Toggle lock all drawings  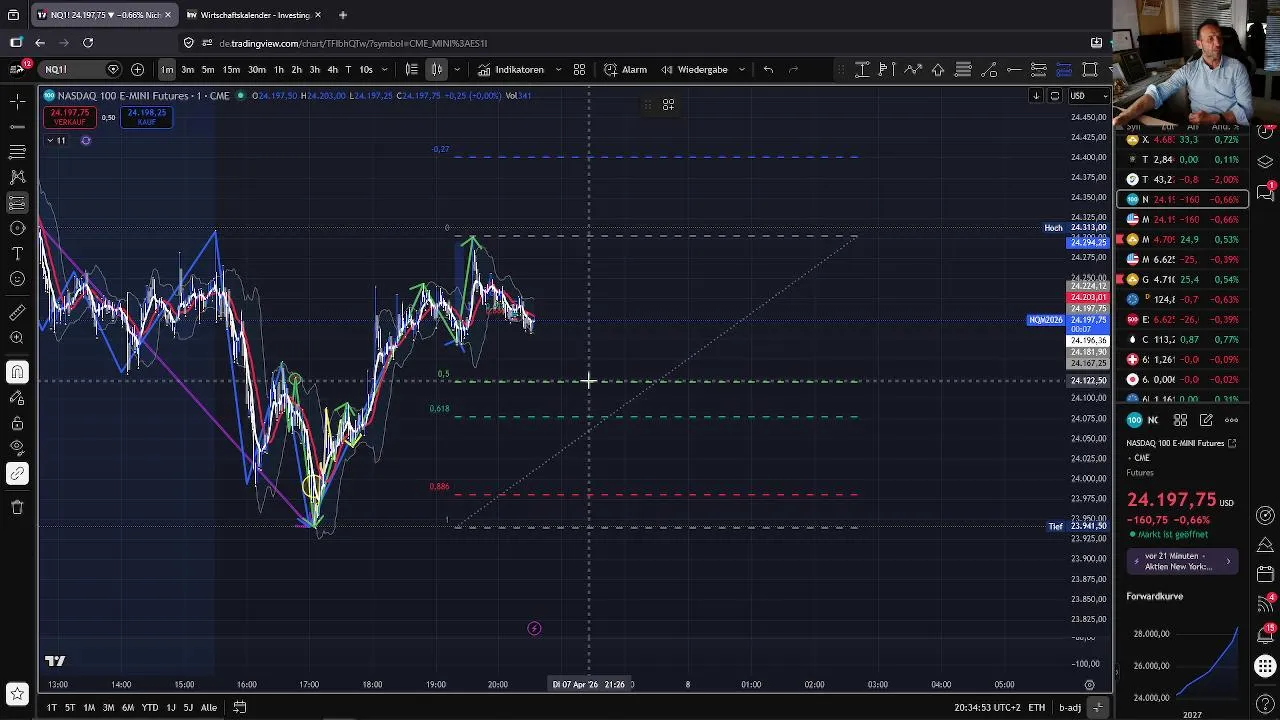pos(17,423)
